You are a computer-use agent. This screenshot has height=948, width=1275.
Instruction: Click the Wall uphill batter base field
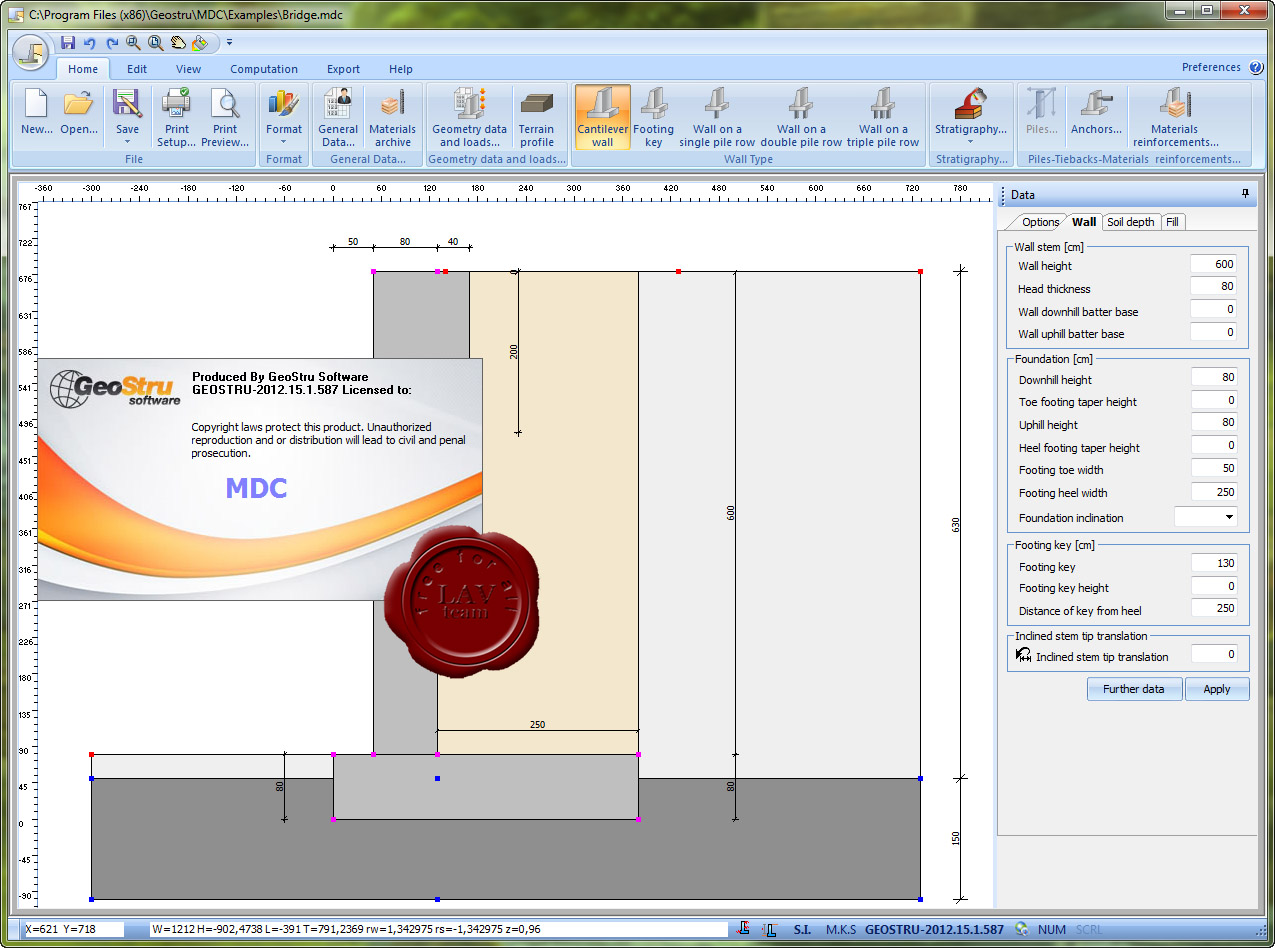(x=1213, y=332)
